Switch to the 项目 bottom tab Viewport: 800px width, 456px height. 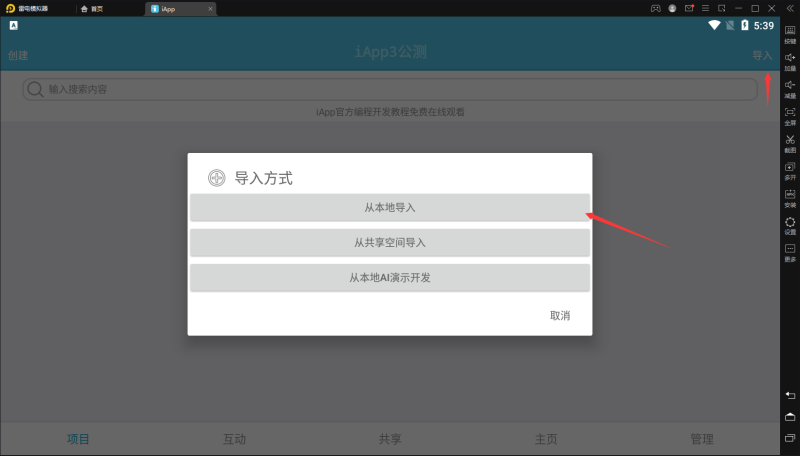coord(78,439)
